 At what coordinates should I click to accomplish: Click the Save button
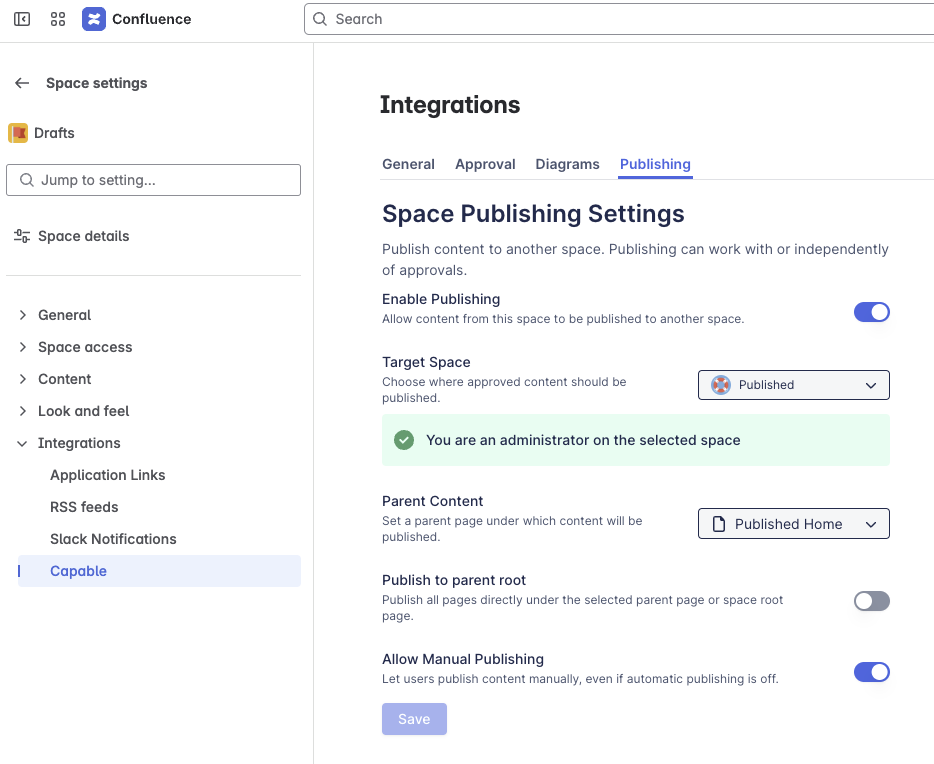(414, 719)
